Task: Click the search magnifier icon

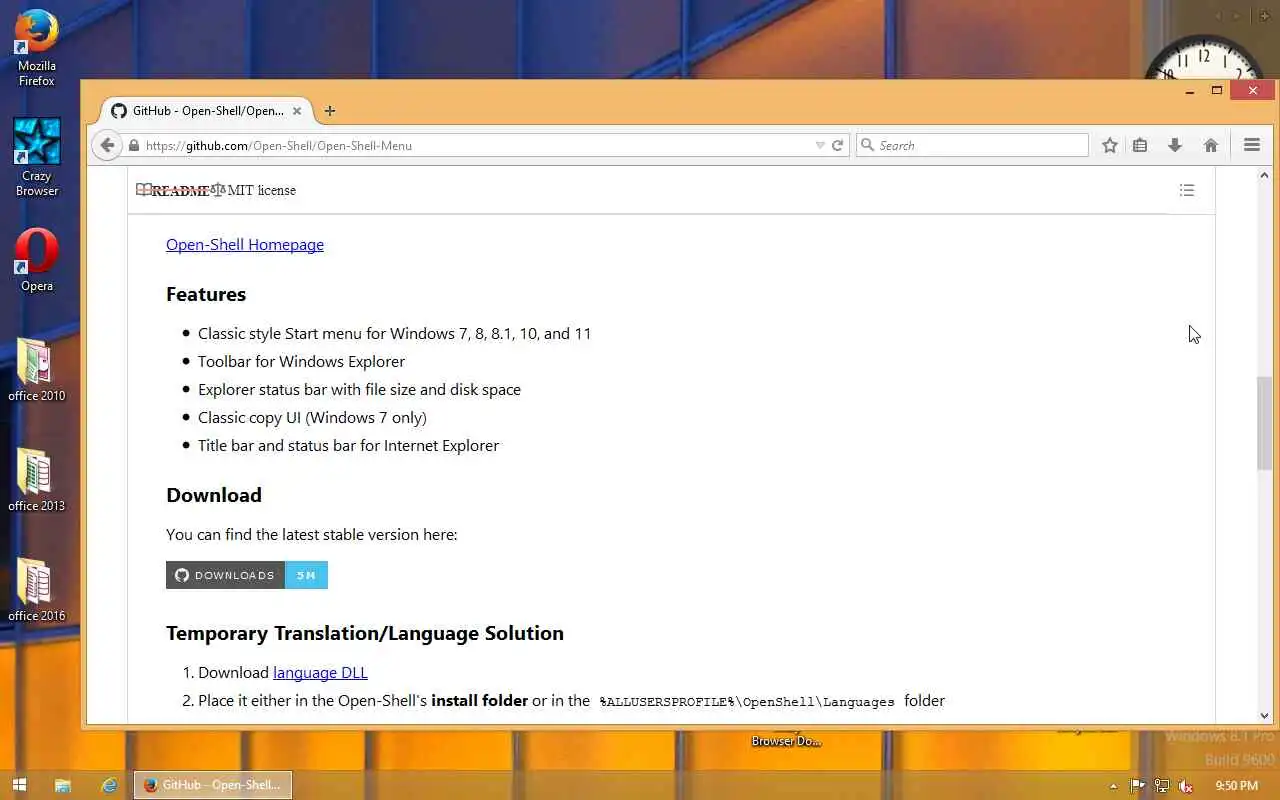Action: pyautogui.click(x=868, y=145)
